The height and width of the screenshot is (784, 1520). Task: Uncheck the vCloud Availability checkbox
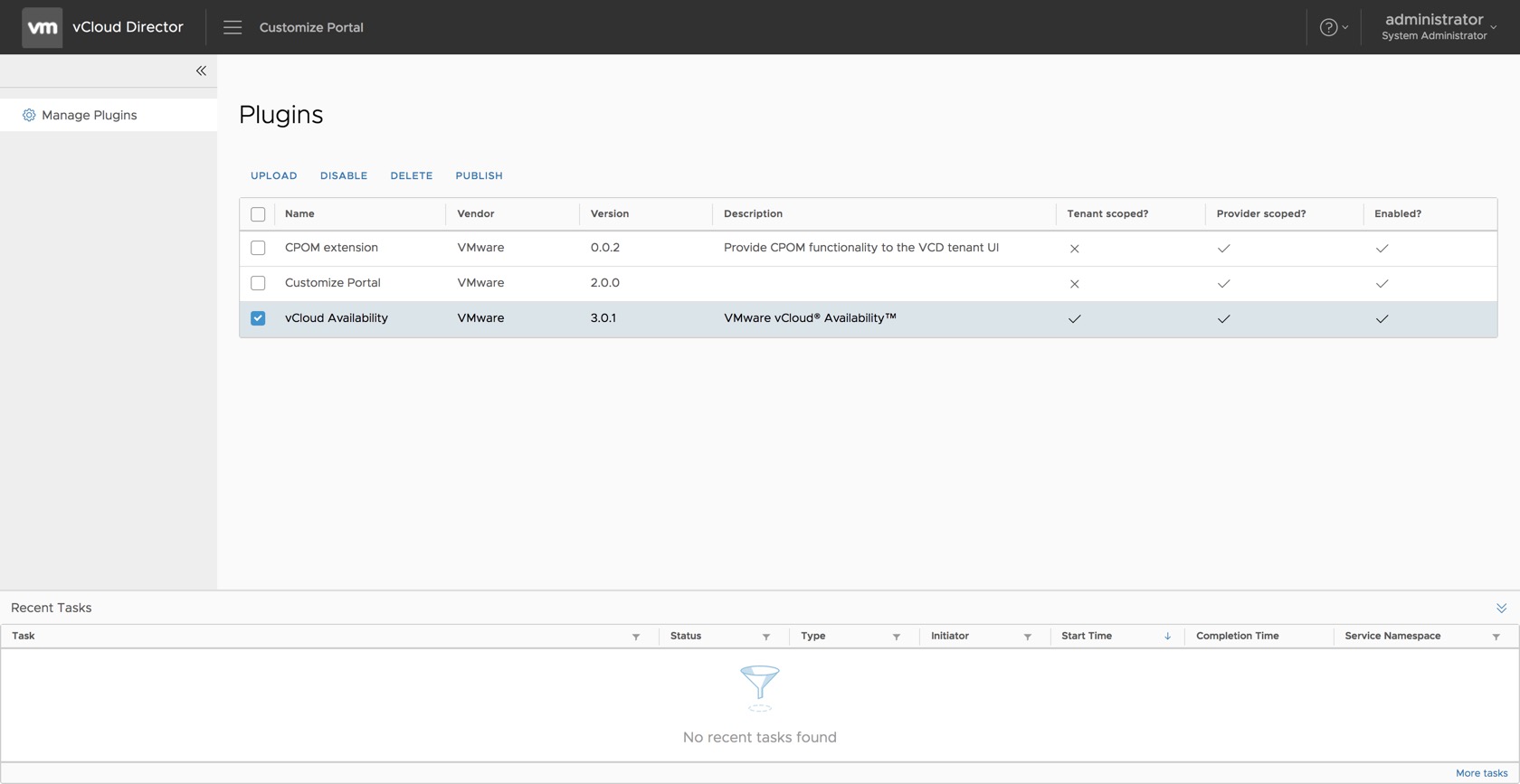point(258,318)
